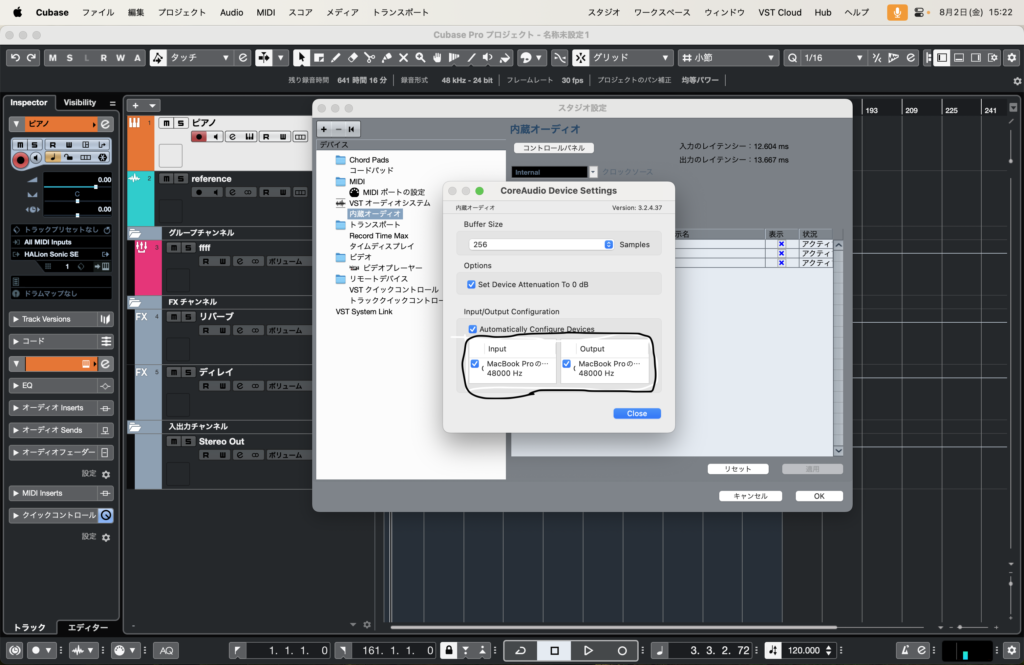Click the transport Record button
The height and width of the screenshot is (665, 1024).
pos(622,650)
